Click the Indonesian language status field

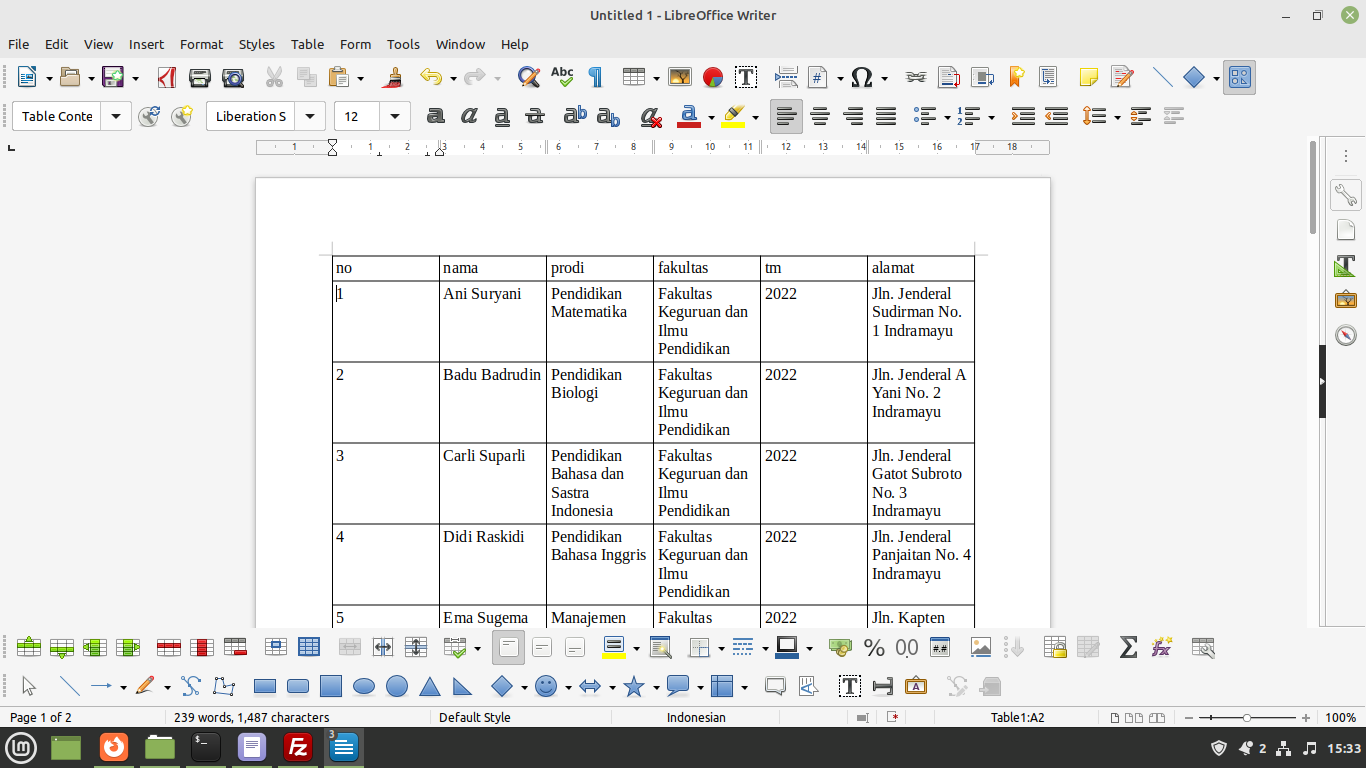coord(696,717)
